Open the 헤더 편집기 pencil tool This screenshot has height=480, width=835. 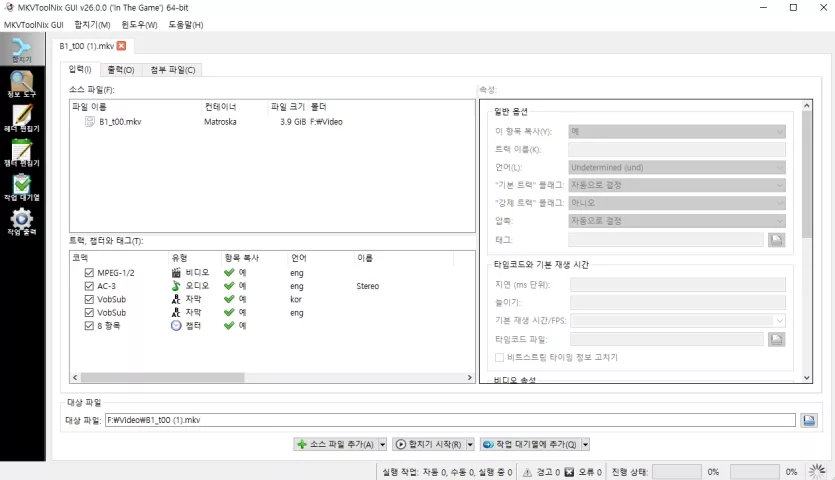tap(22, 118)
